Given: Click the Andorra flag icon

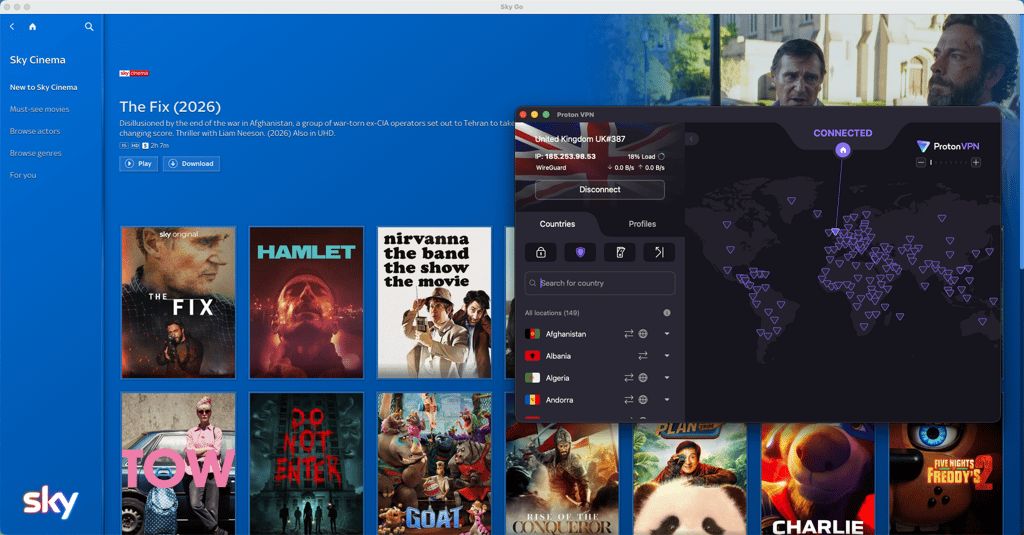Looking at the screenshot, I should 532,400.
